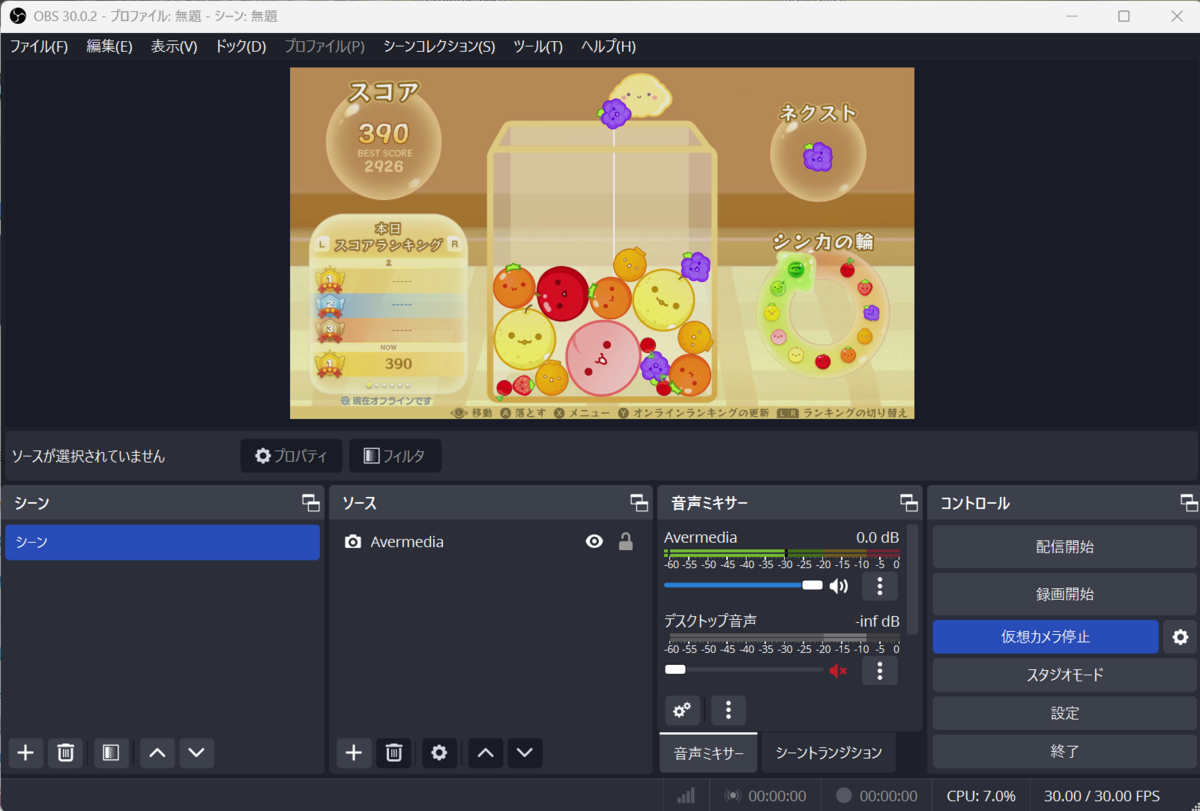
Task: Open the ドック(D) menu
Action: (x=241, y=46)
